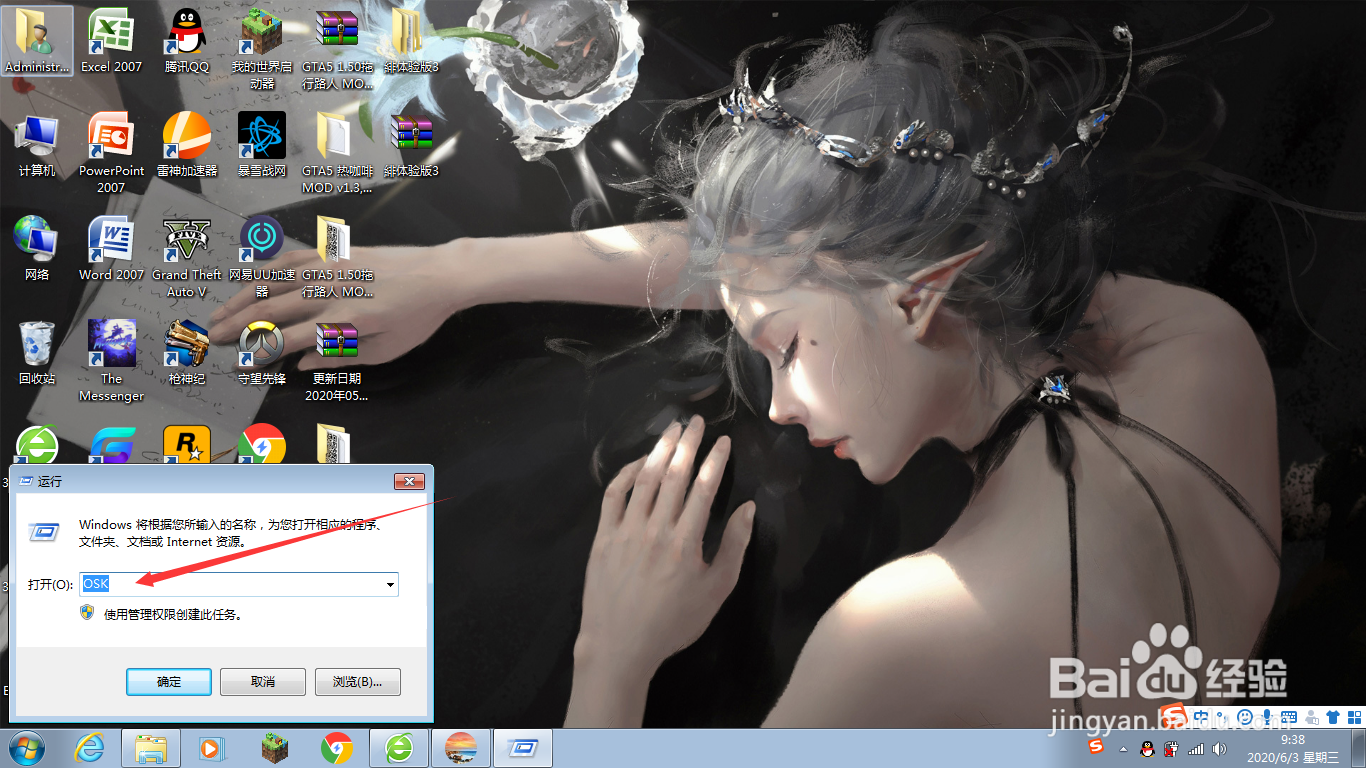
Task: Click the Show Desktop strip beside the clock
Action: click(x=1357, y=748)
